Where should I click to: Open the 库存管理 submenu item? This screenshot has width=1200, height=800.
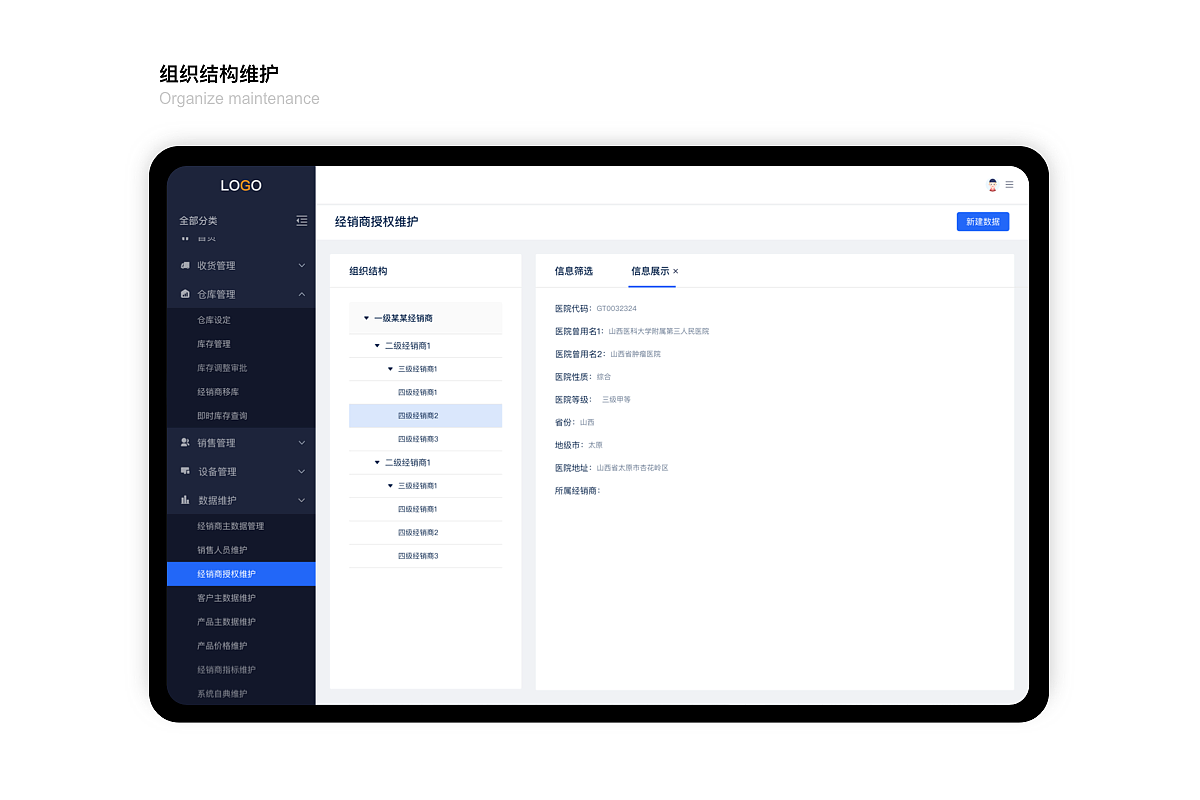pyautogui.click(x=214, y=344)
